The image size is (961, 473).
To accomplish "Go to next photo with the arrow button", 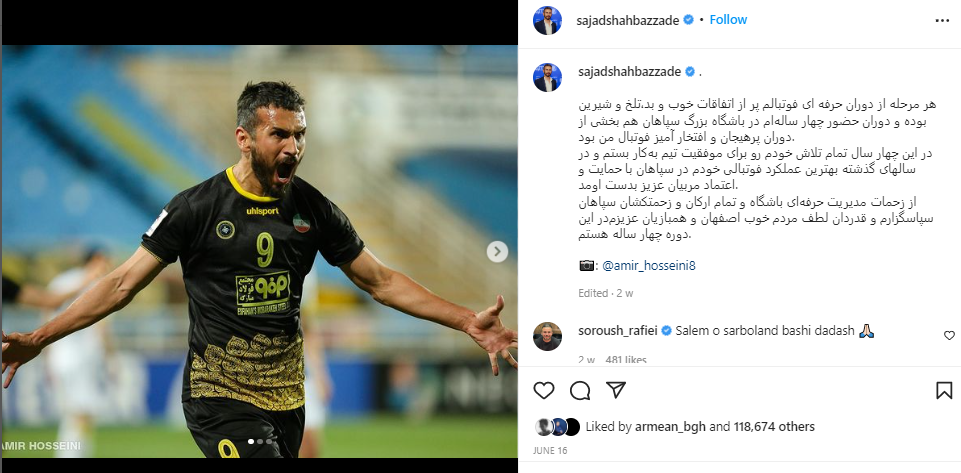I will click(497, 251).
